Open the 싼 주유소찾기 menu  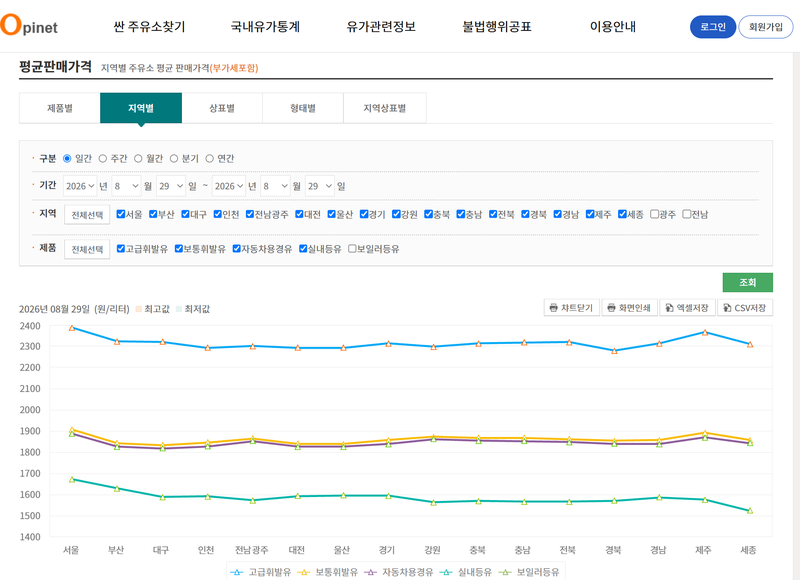tap(149, 27)
